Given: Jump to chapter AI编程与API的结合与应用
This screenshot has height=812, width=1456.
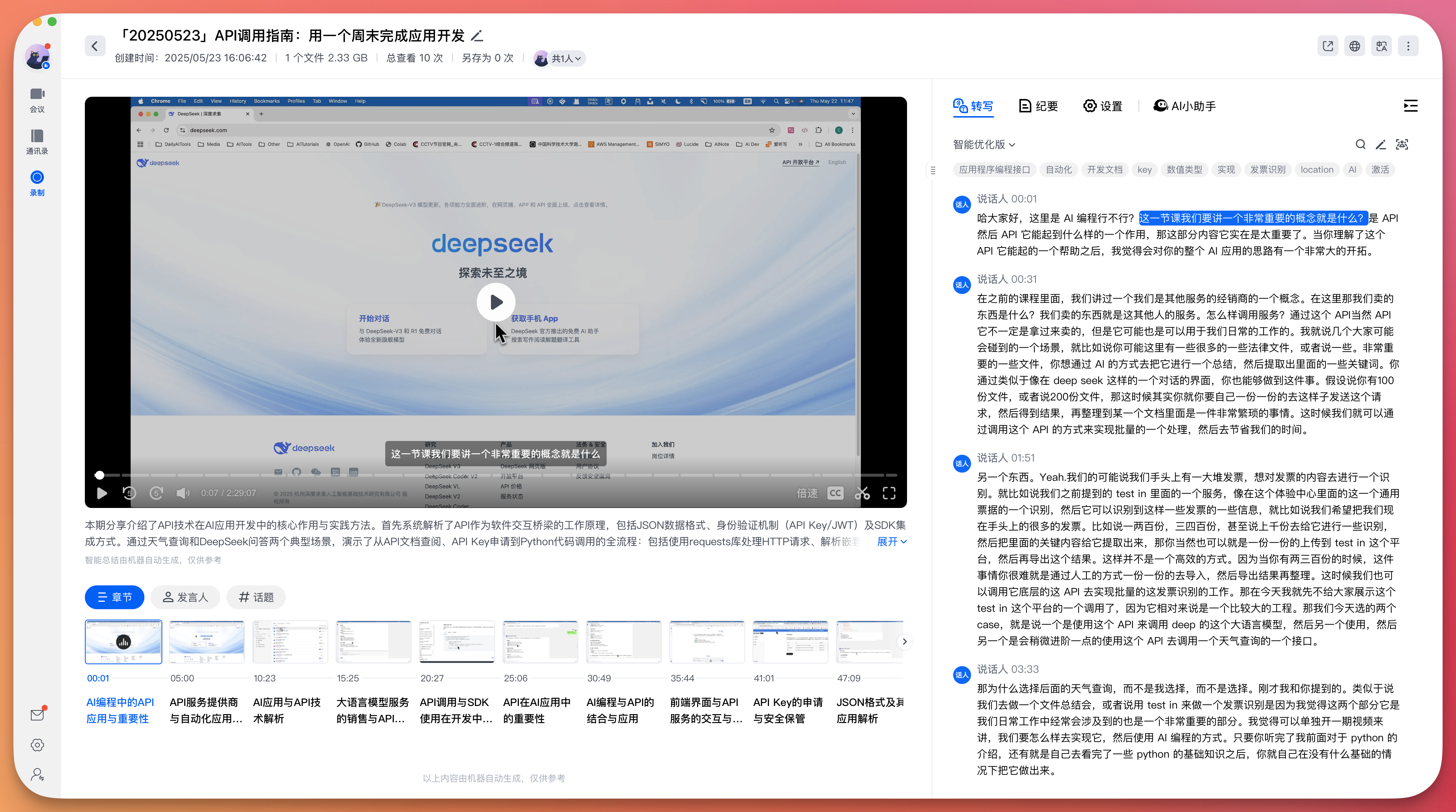Looking at the screenshot, I should click(x=620, y=710).
